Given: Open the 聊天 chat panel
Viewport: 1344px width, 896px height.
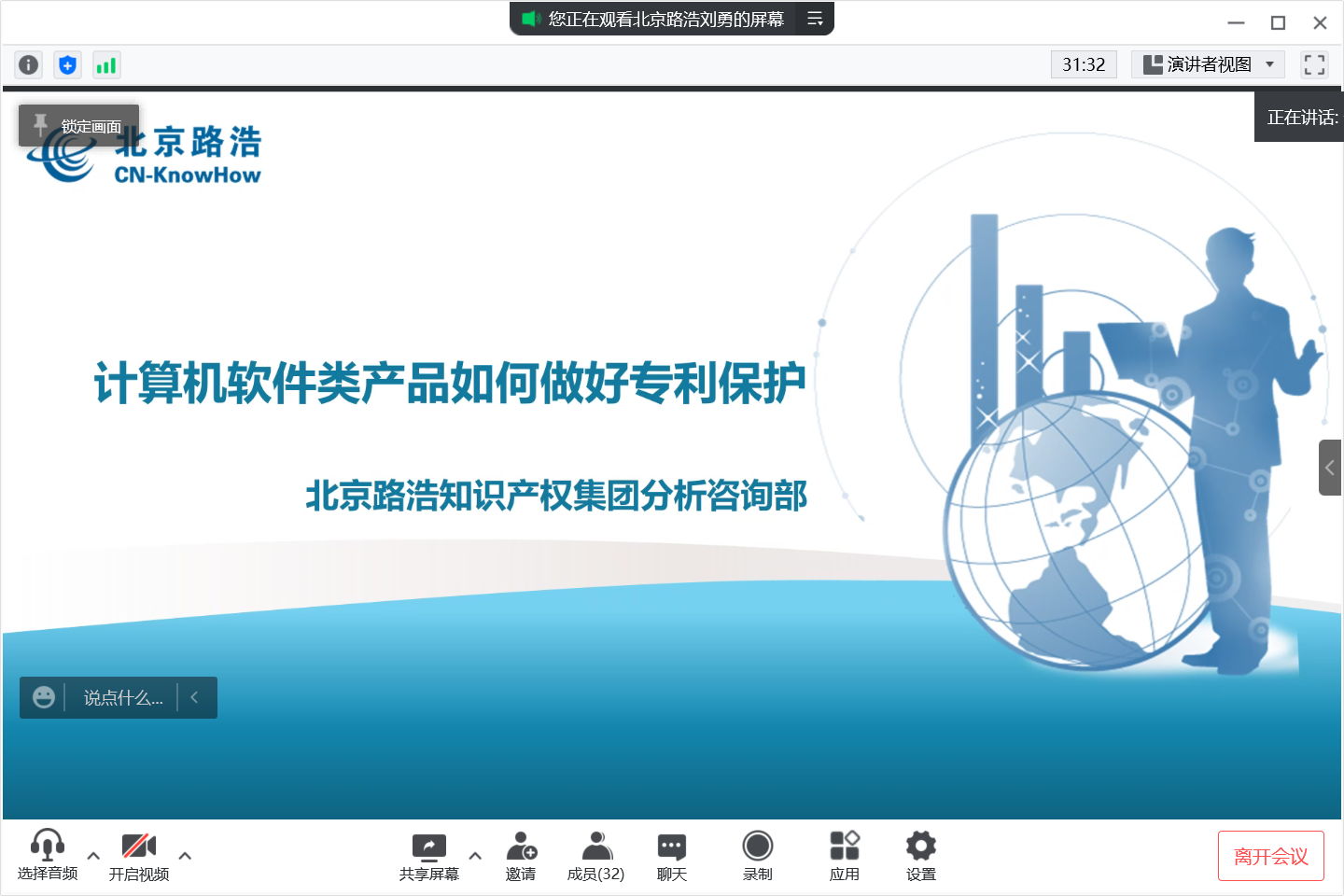Looking at the screenshot, I should (x=672, y=855).
